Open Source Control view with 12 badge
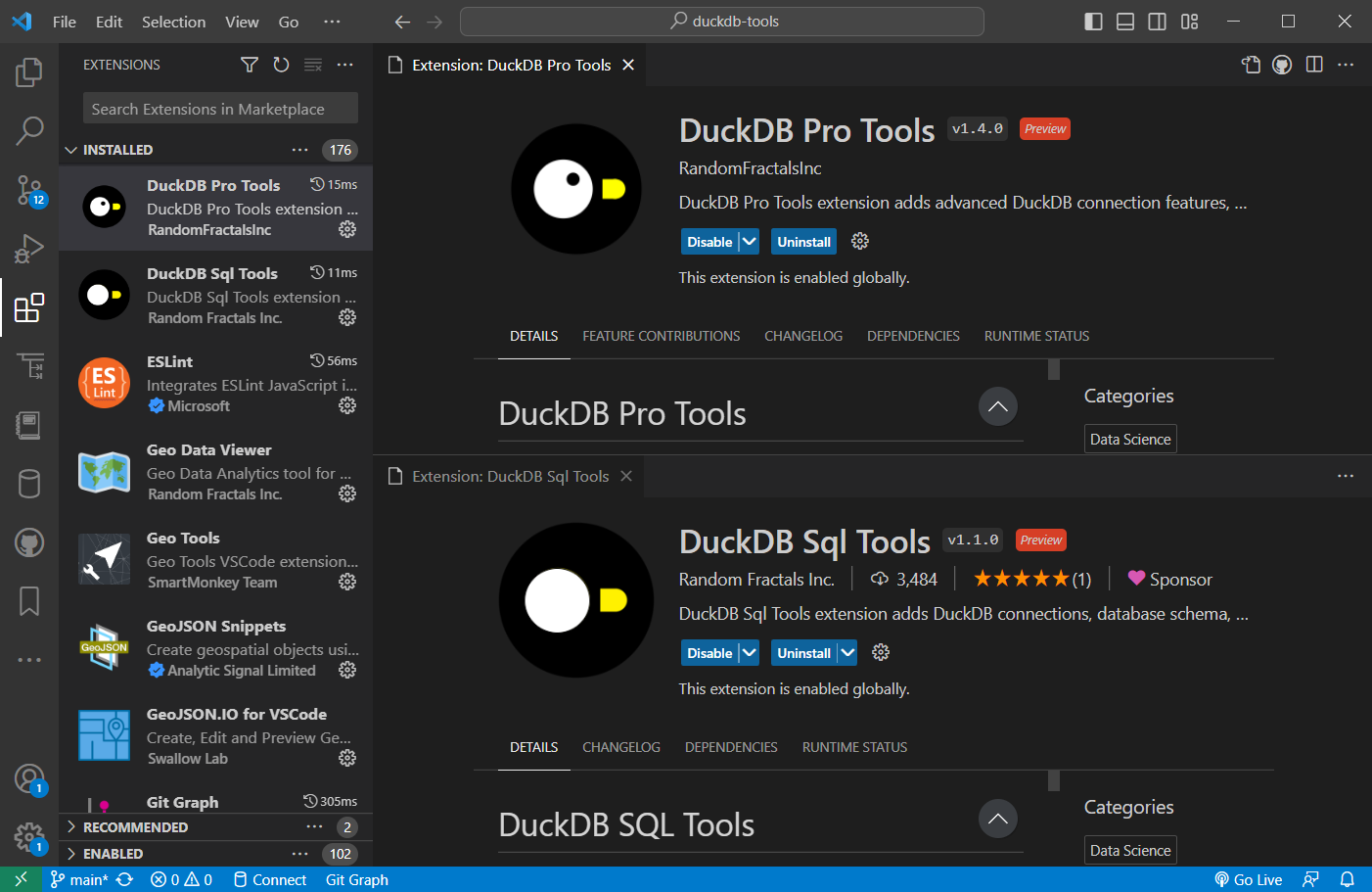1372x892 pixels. 29,190
